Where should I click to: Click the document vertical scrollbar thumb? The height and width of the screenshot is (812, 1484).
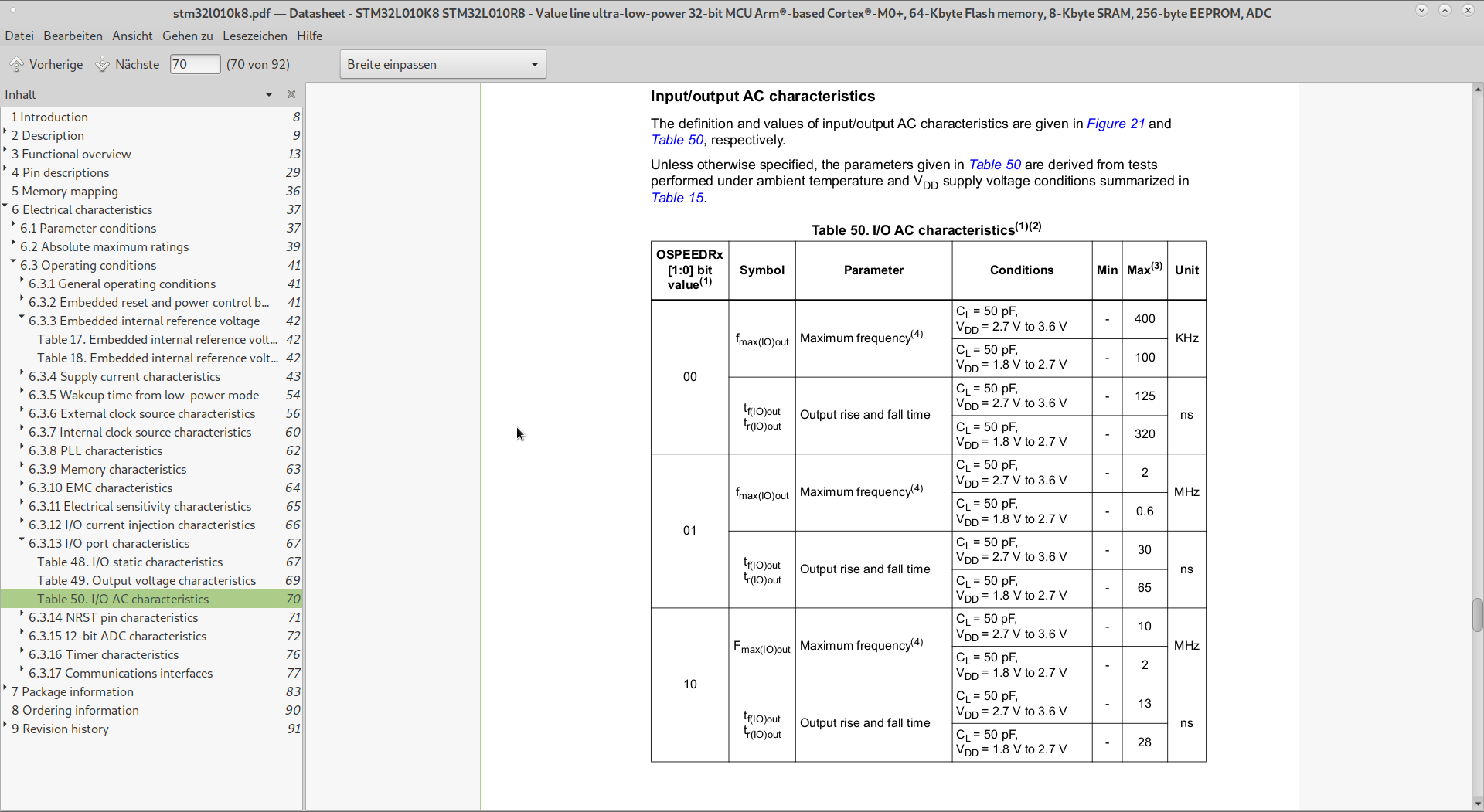coord(1477,615)
